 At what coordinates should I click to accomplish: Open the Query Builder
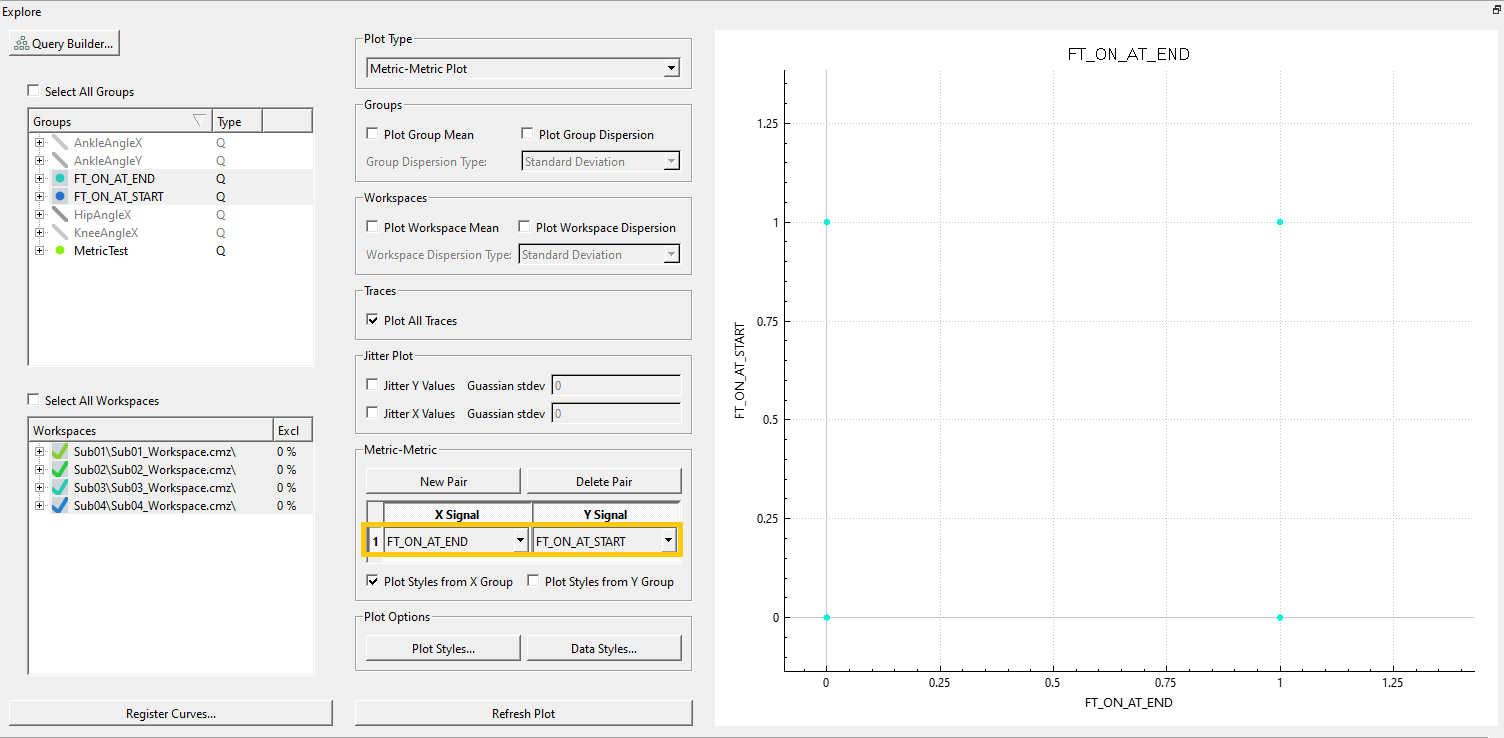[65, 44]
